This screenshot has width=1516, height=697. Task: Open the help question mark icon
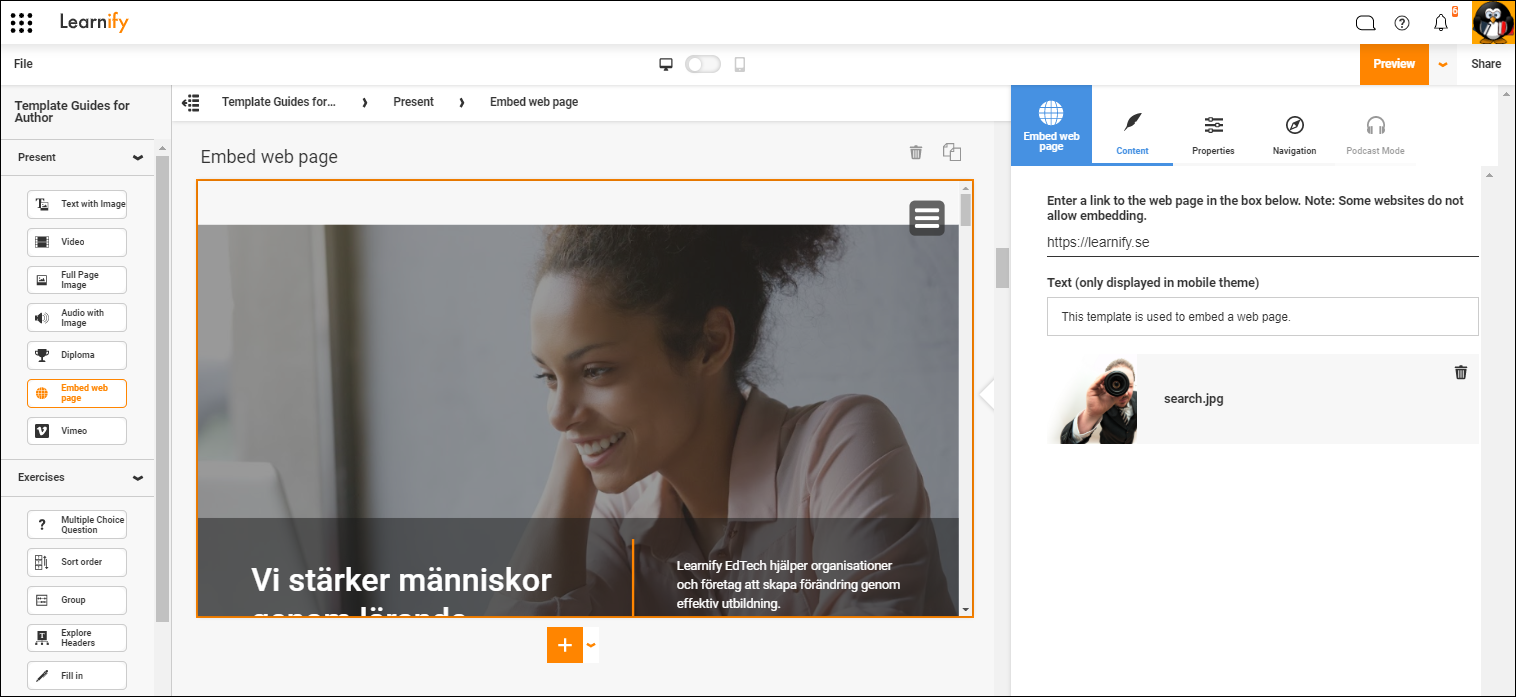point(1402,23)
